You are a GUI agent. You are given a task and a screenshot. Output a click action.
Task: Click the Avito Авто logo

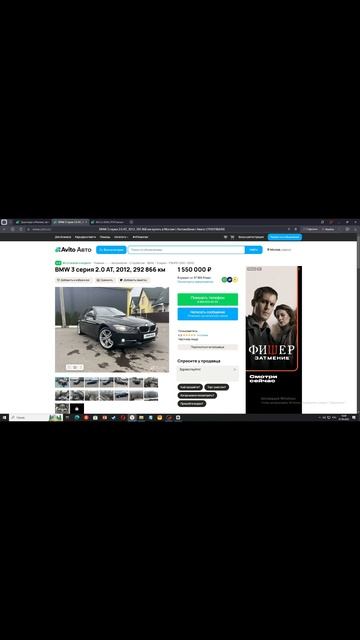pos(73,249)
